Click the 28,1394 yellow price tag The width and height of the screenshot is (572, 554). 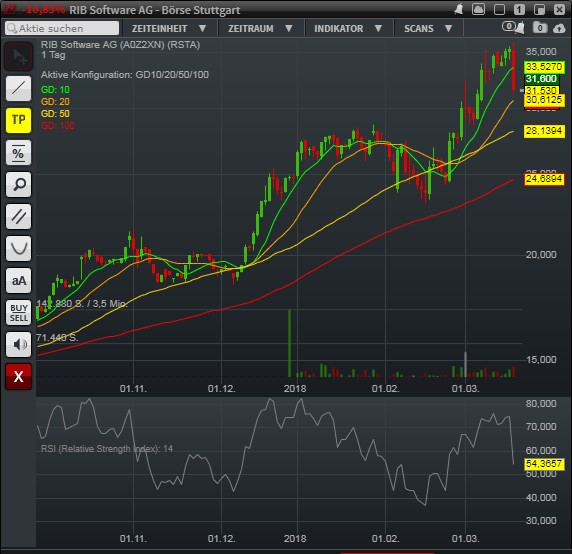tap(544, 131)
